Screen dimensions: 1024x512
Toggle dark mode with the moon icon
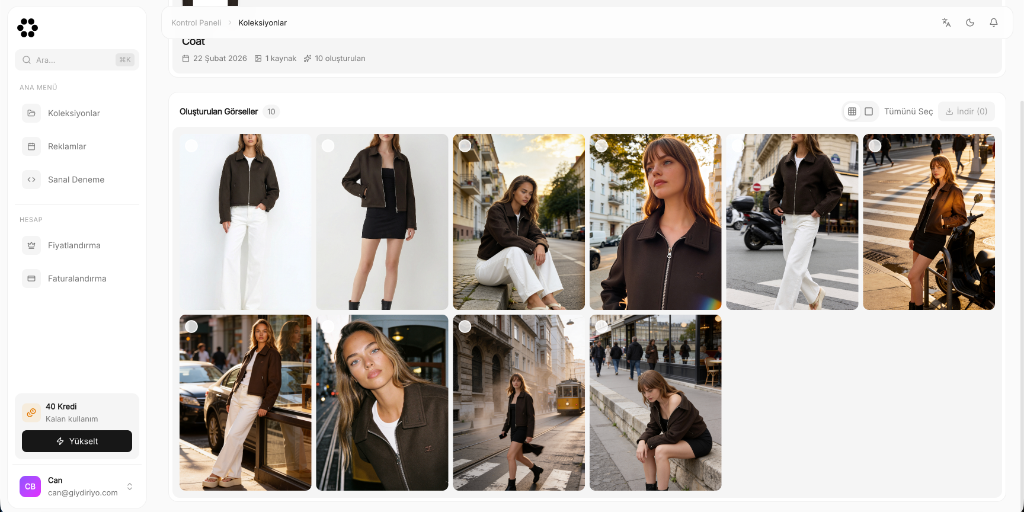pyautogui.click(x=970, y=22)
